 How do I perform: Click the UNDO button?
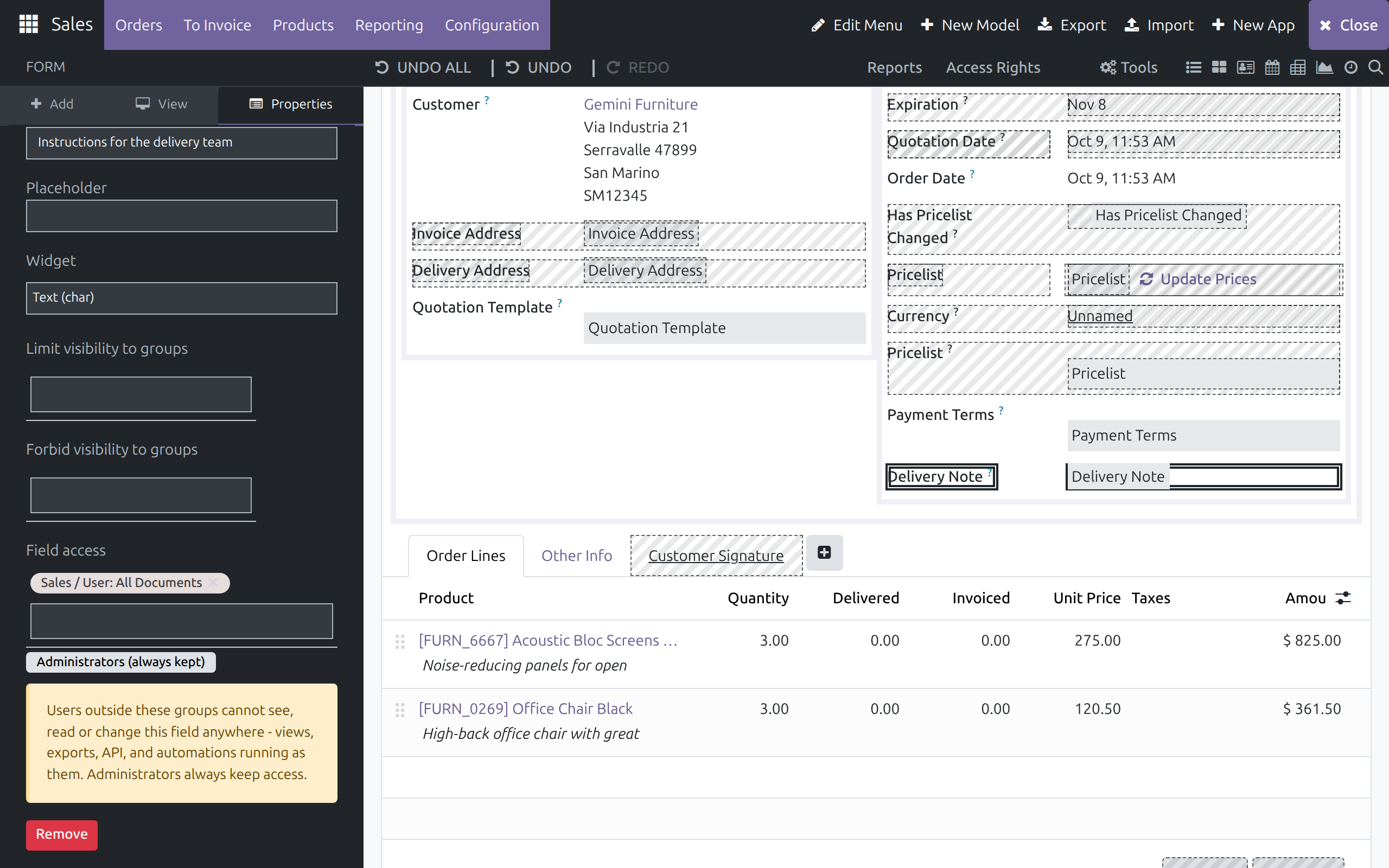pyautogui.click(x=538, y=67)
